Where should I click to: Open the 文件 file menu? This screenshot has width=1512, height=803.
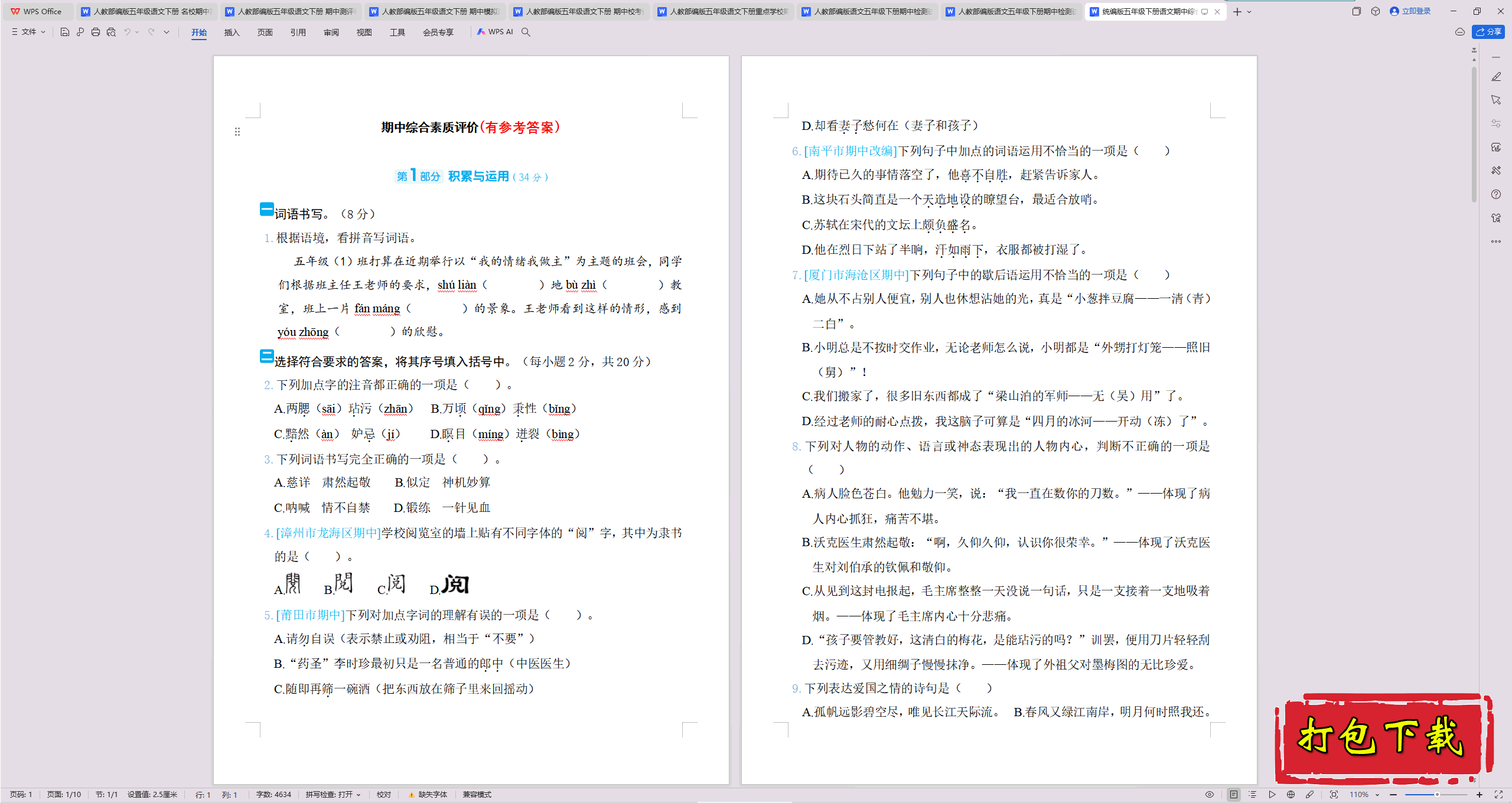28,32
